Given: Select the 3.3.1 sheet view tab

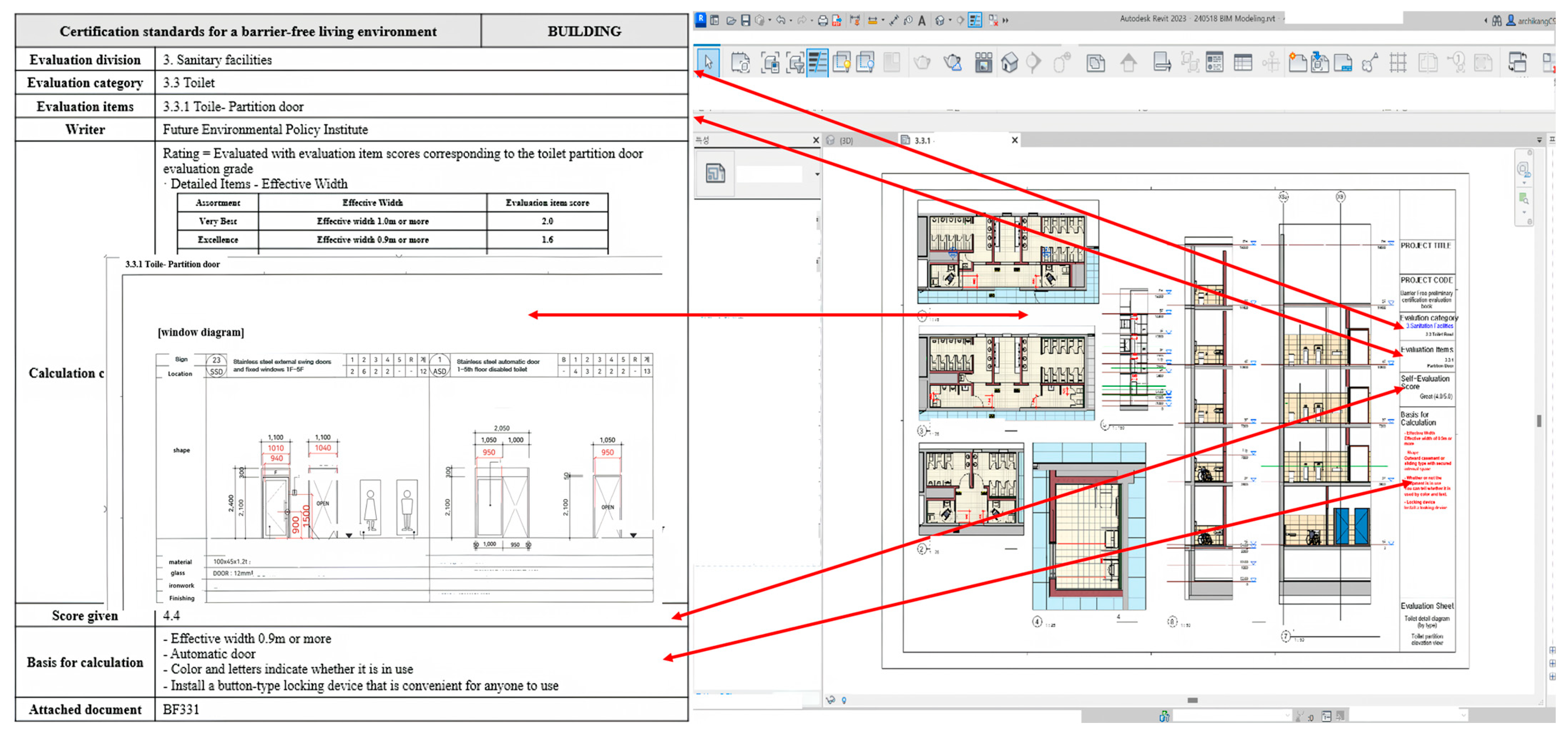Looking at the screenshot, I should point(922,141).
